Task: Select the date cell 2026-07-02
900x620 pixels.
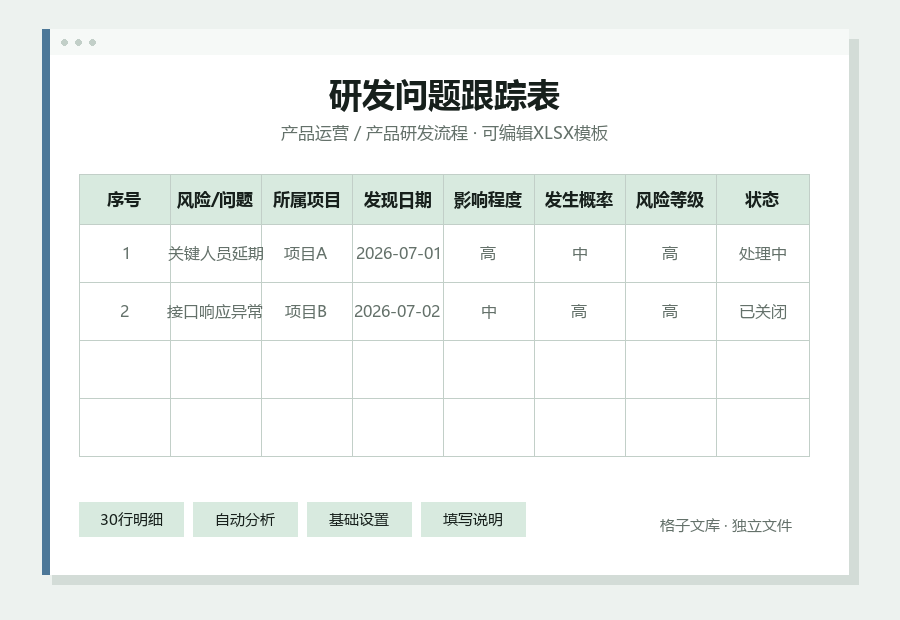Action: (x=398, y=312)
